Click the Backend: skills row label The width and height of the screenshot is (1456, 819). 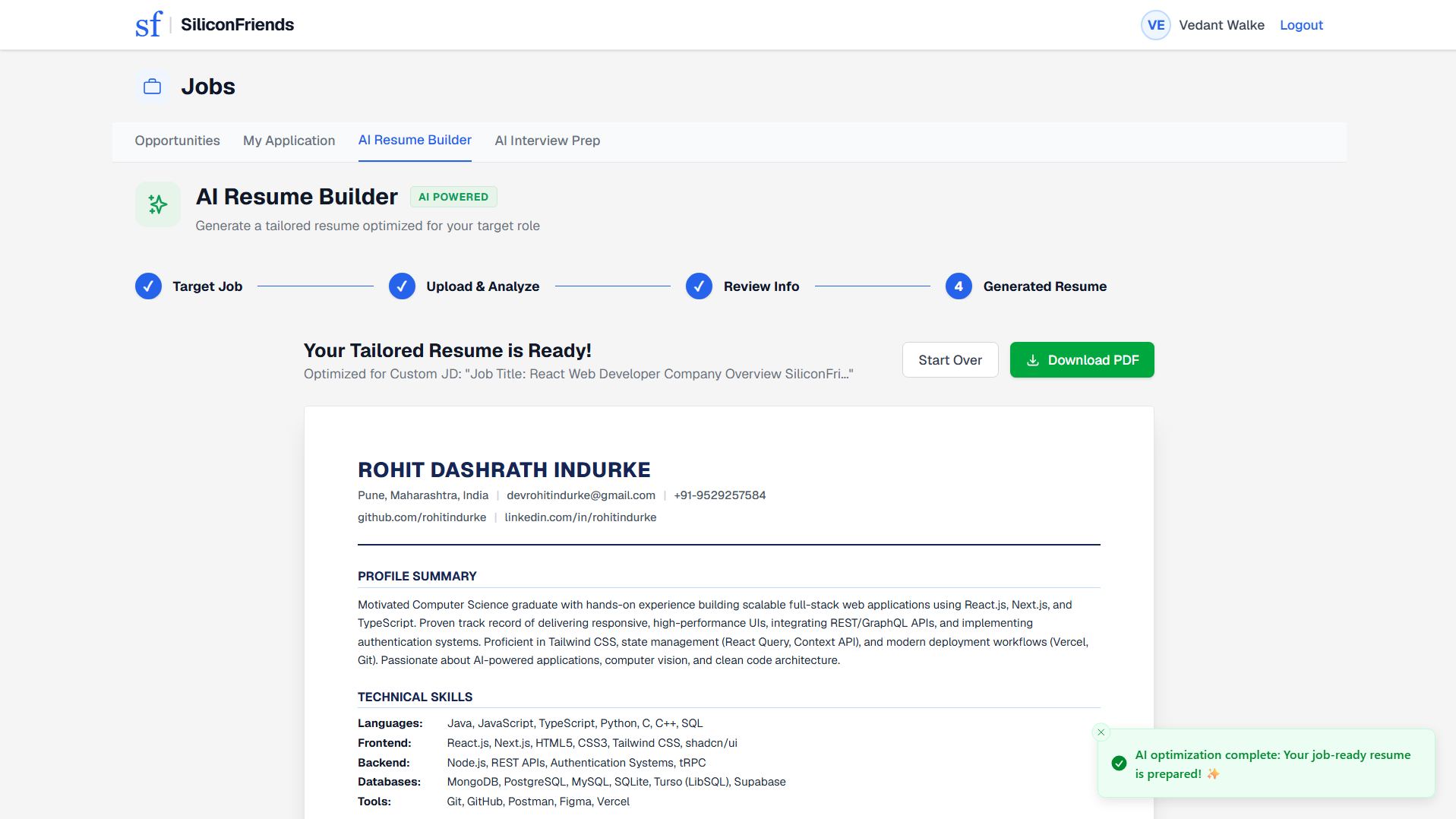pyautogui.click(x=384, y=763)
